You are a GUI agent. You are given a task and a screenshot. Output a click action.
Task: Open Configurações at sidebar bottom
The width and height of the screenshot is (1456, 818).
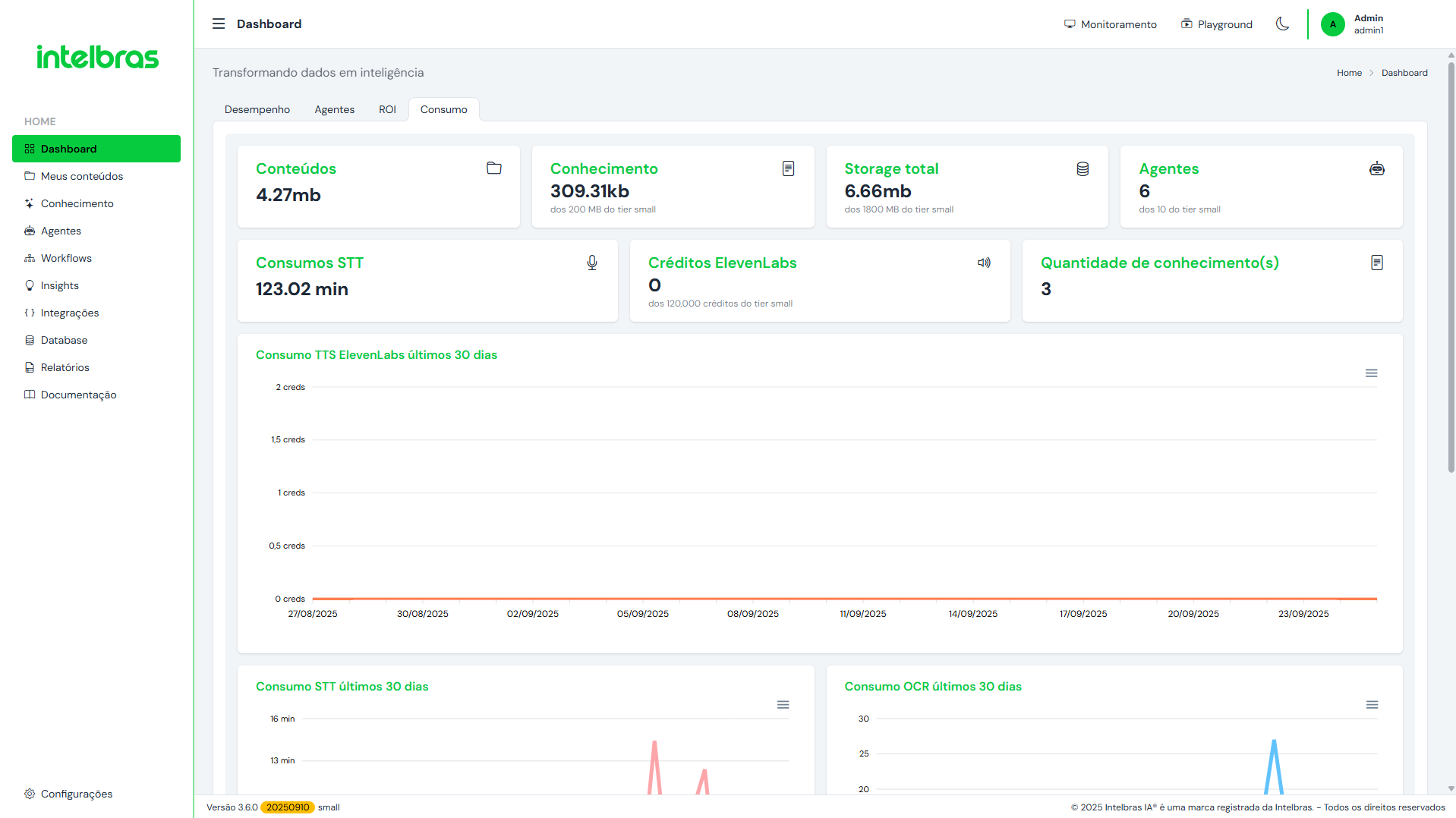pos(96,794)
